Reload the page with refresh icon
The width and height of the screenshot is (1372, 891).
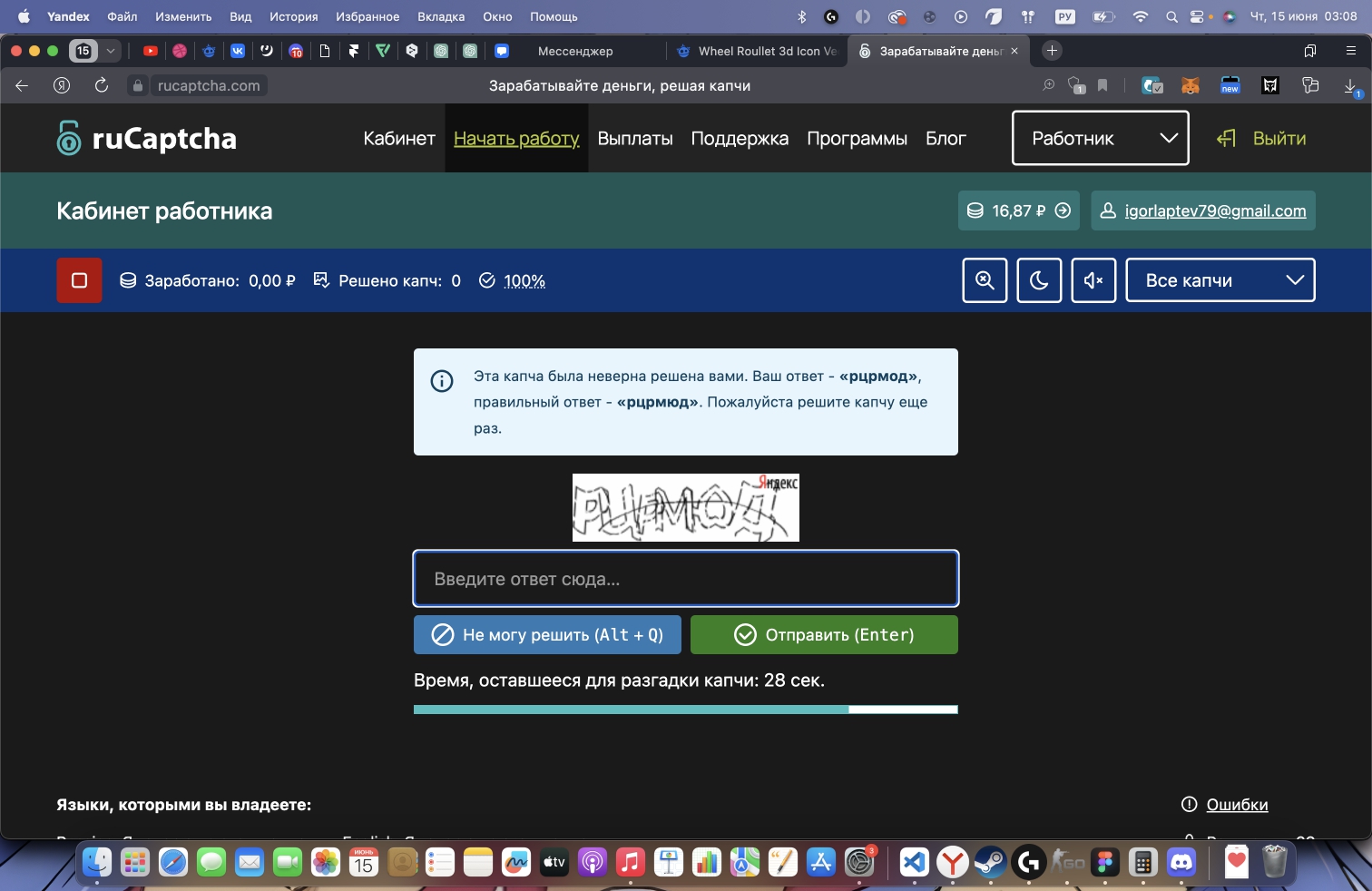[x=102, y=85]
